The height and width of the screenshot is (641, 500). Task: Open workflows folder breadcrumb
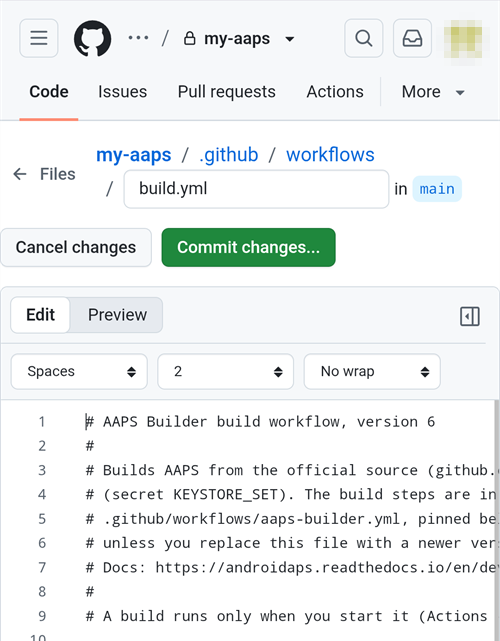tap(330, 155)
